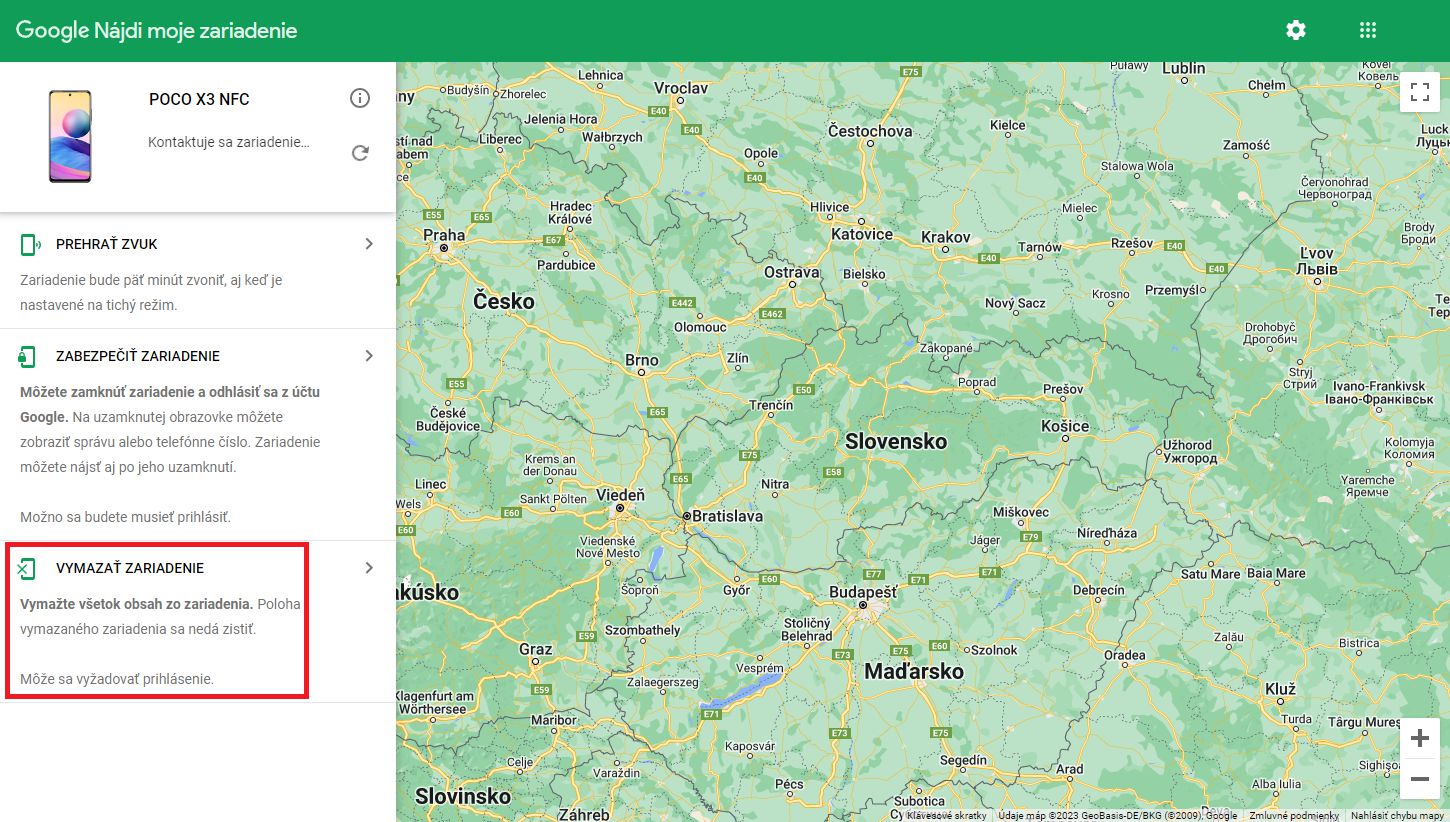Click the device info icon
Image resolution: width=1450 pixels, height=822 pixels.
point(360,98)
